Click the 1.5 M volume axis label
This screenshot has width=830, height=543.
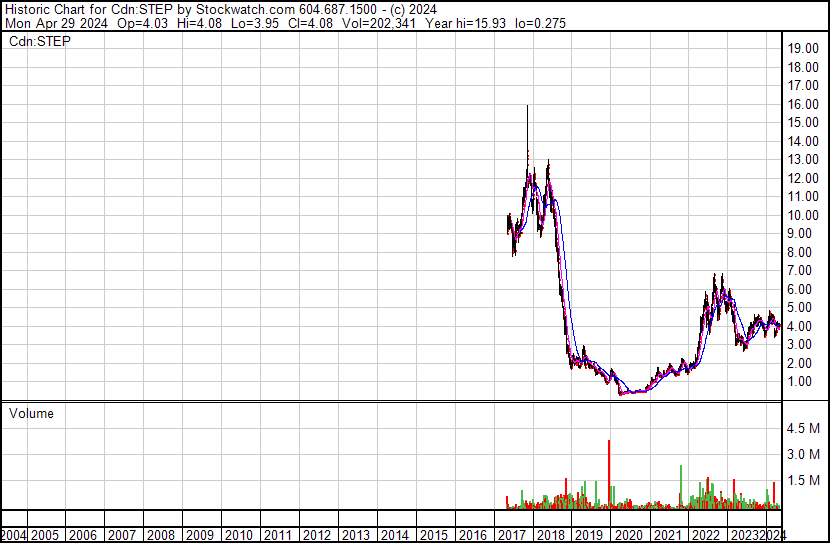pos(803,481)
